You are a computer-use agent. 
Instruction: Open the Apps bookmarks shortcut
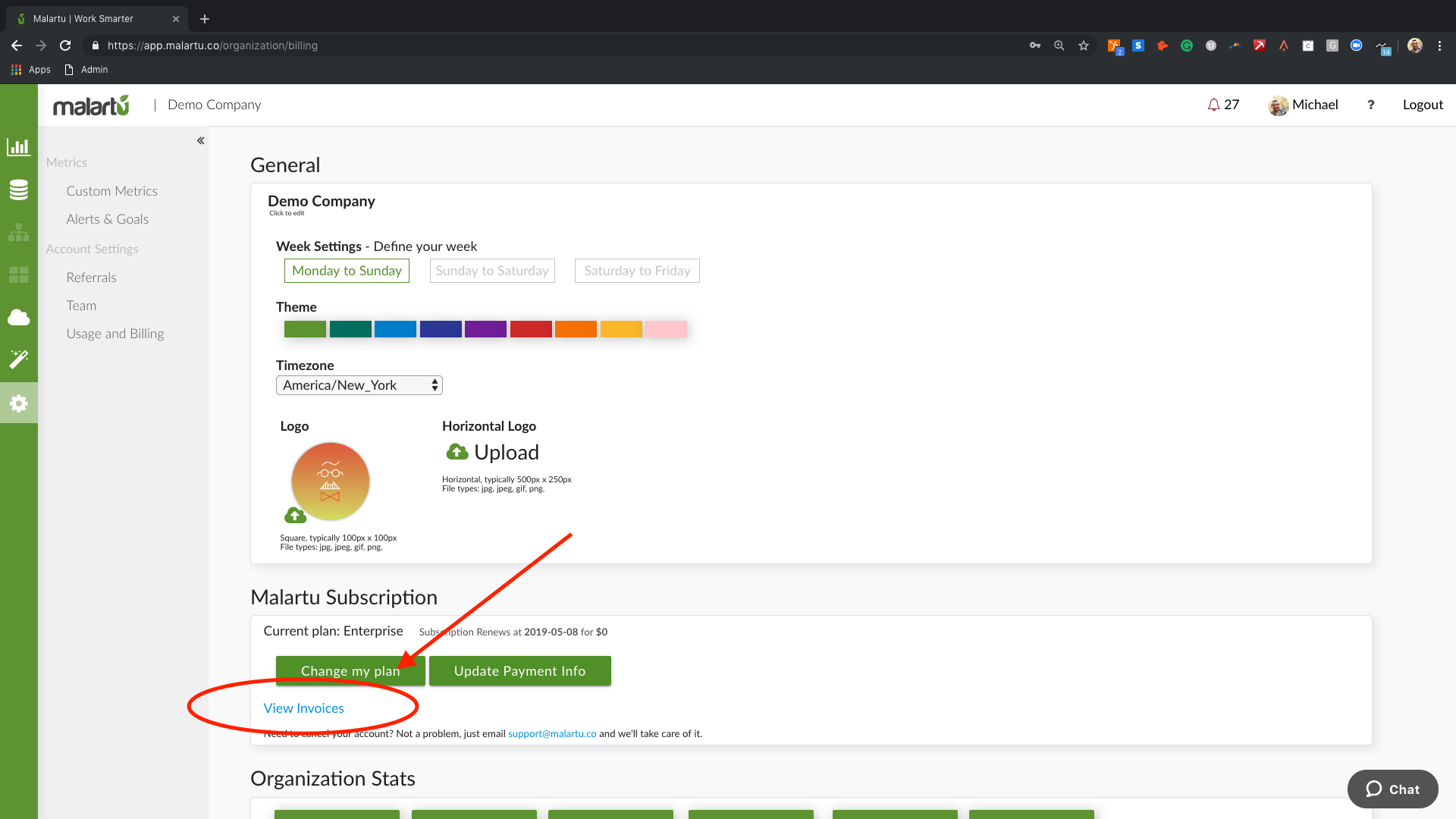(31, 70)
